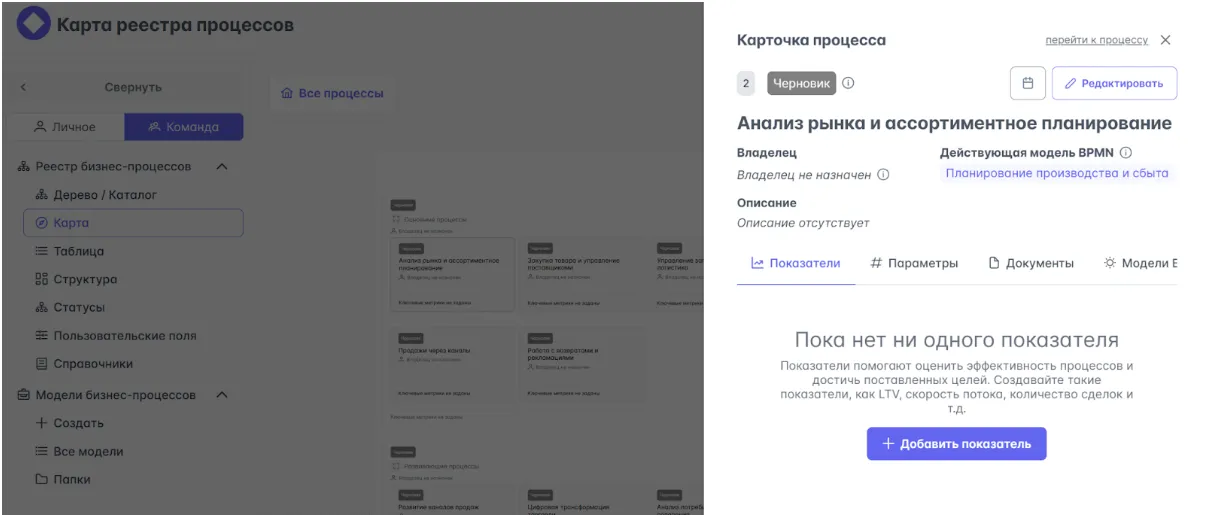Click the calendar icon button in process card
Screen dimensions: 1211x515
coord(1027,84)
